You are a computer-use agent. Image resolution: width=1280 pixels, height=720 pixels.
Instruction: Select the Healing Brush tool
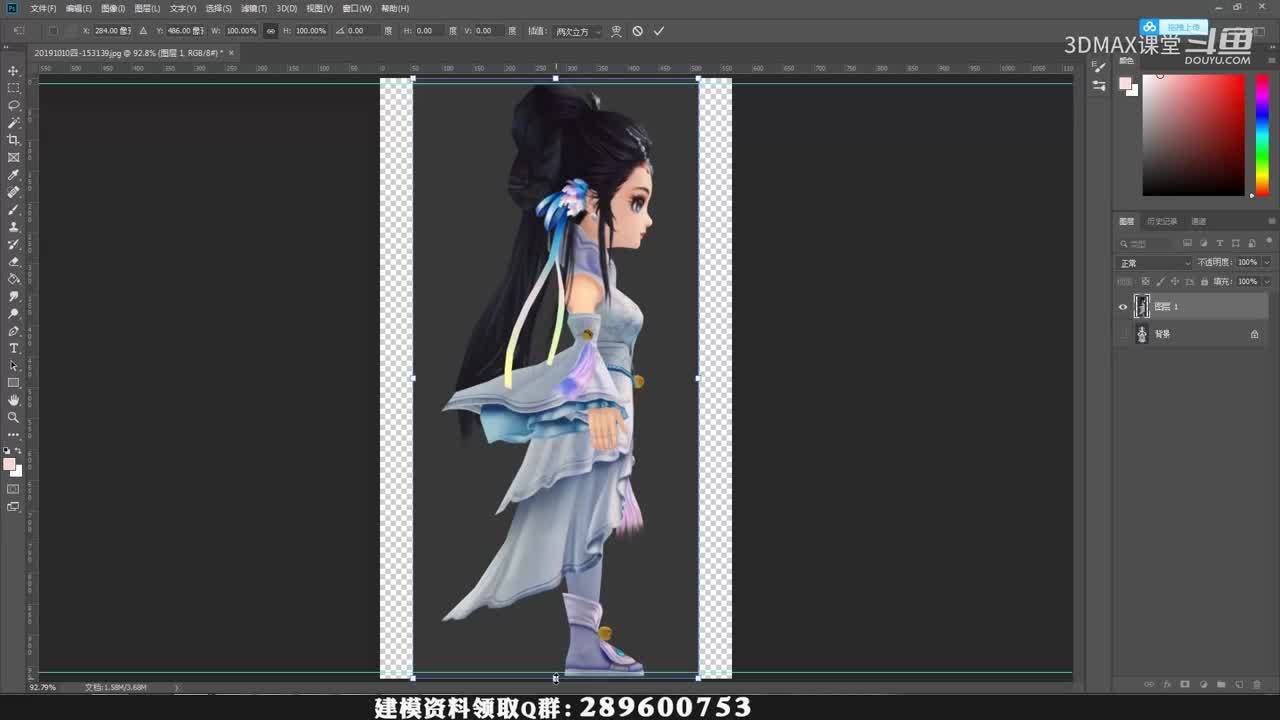[13, 192]
